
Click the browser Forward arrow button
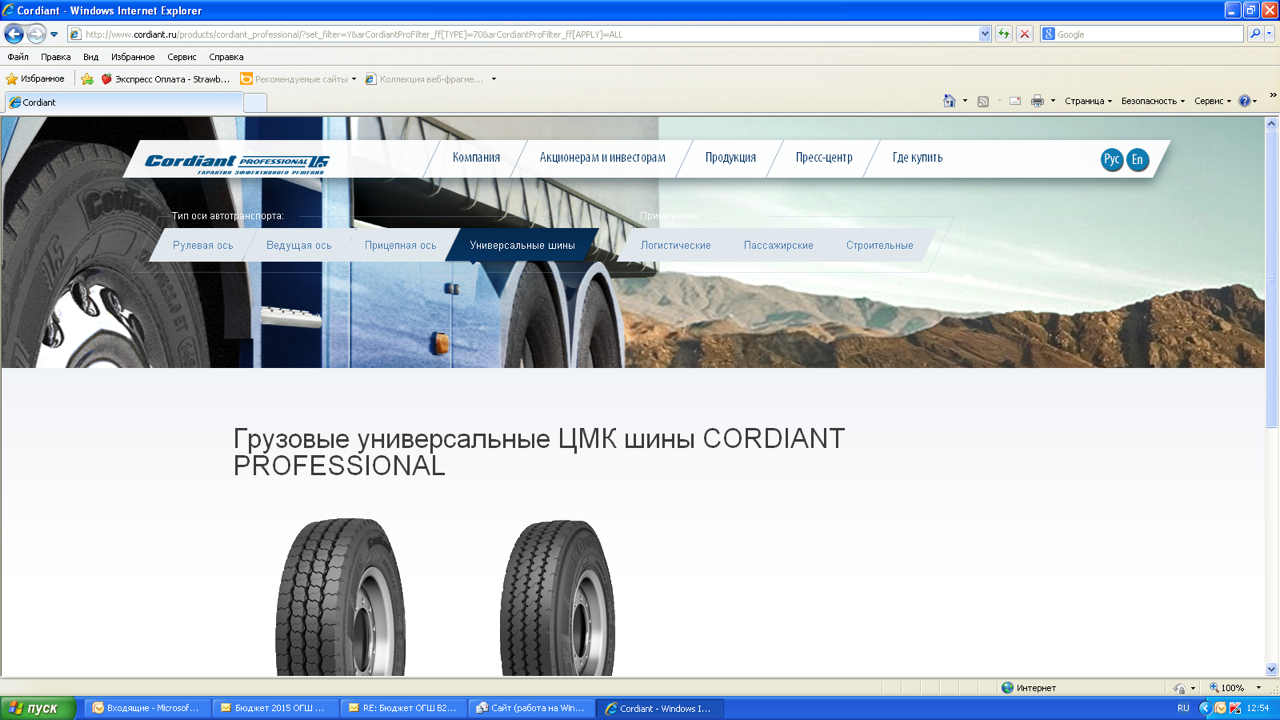[36, 34]
